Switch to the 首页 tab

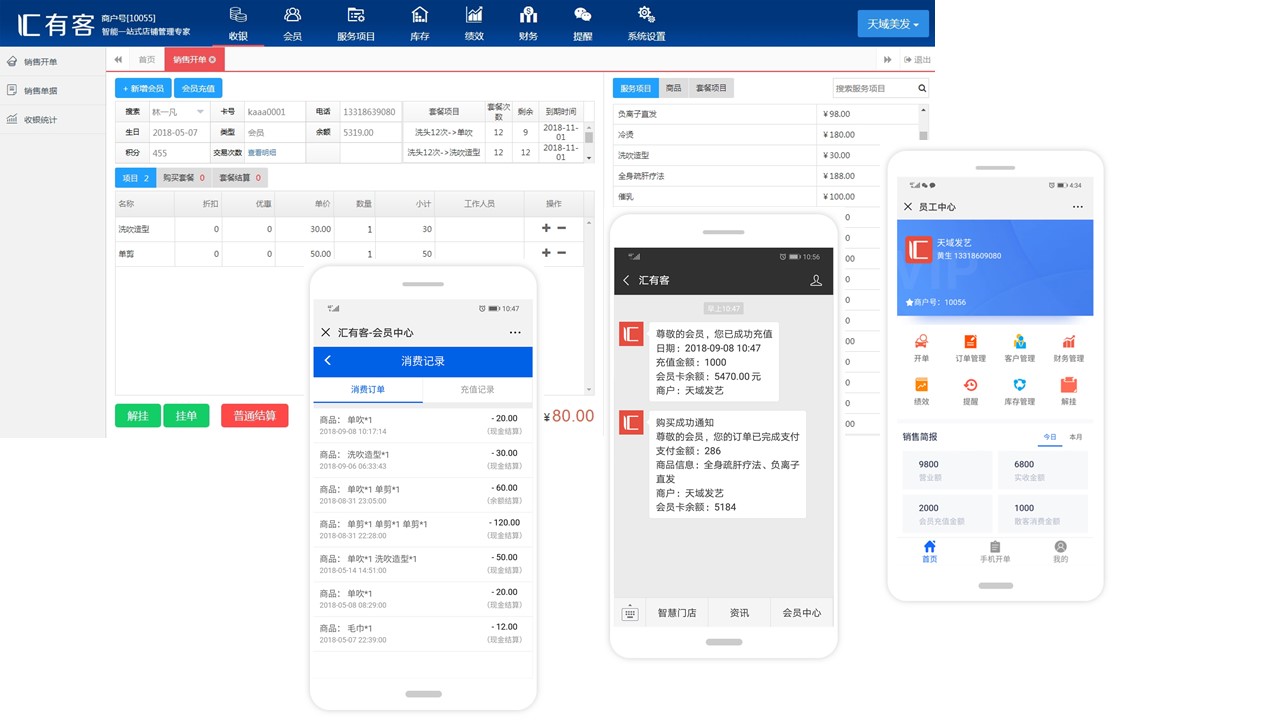147,60
